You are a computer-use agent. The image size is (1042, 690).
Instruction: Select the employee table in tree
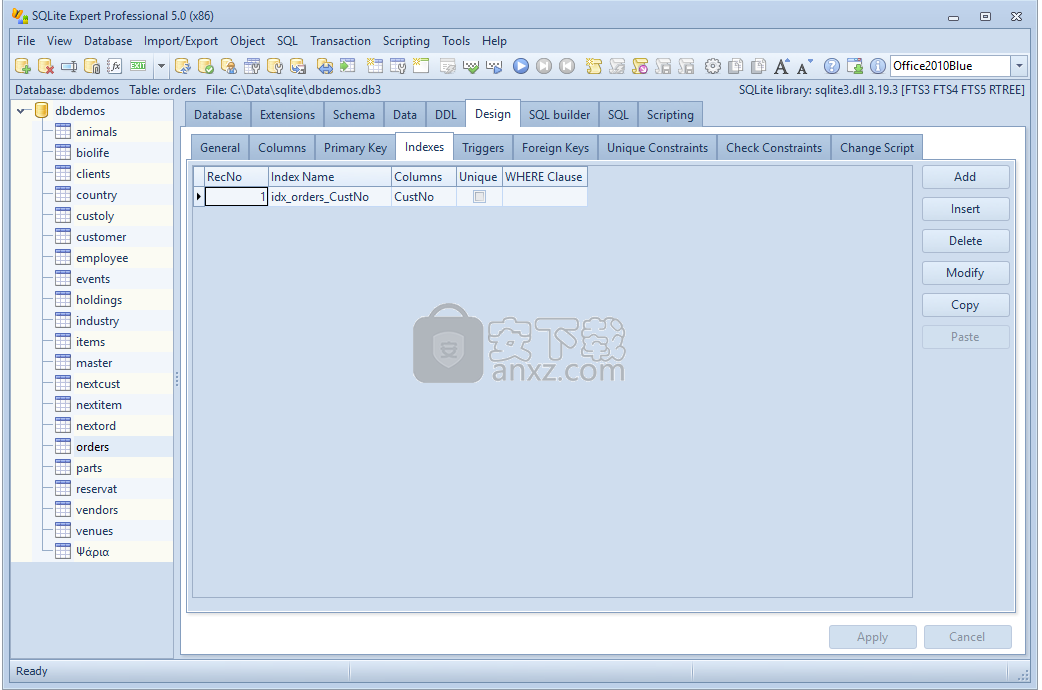pos(102,258)
